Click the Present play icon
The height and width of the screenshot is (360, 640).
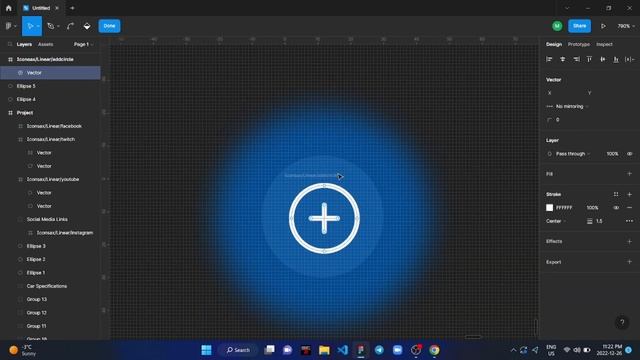point(603,26)
